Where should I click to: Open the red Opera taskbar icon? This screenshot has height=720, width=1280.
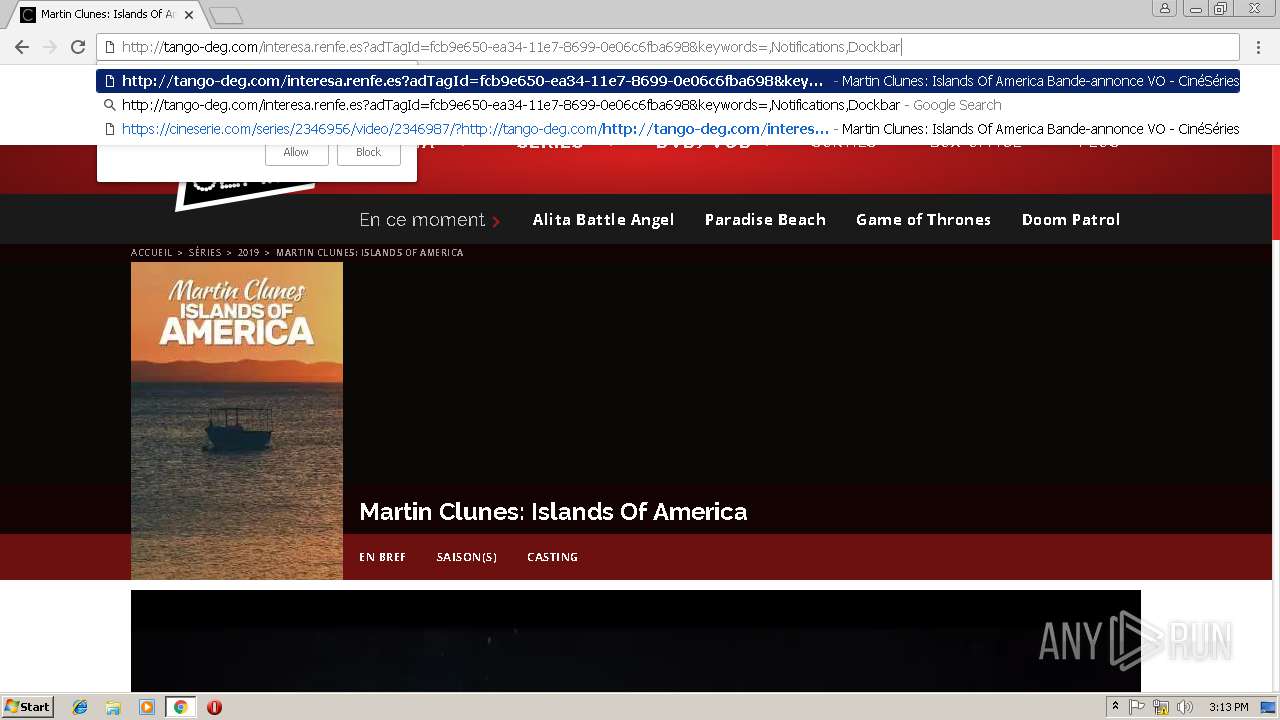(x=214, y=707)
